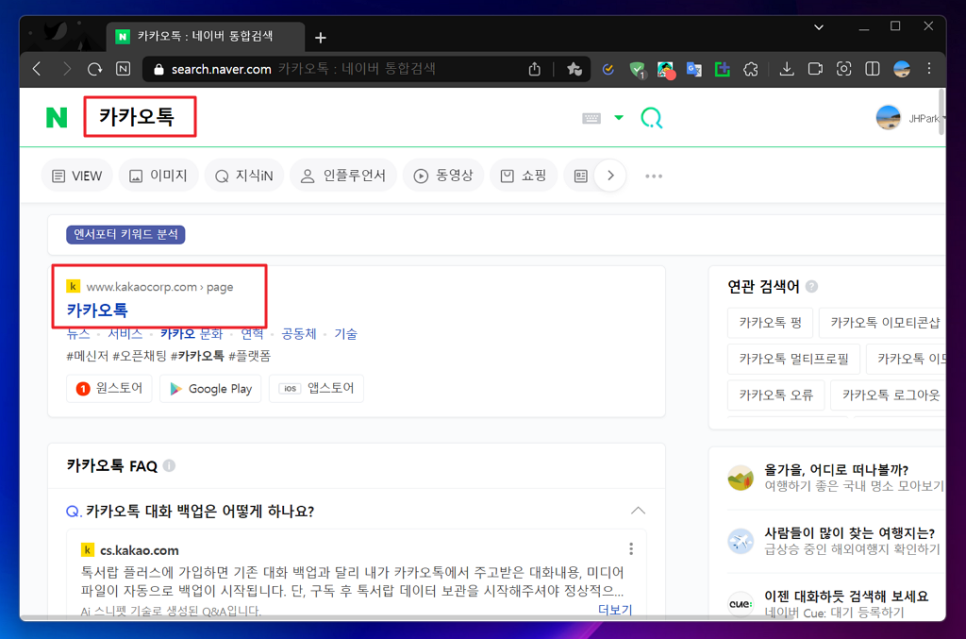The image size is (966, 639).
Task: Click 더보기 to expand the FAQ answer
Action: [615, 609]
